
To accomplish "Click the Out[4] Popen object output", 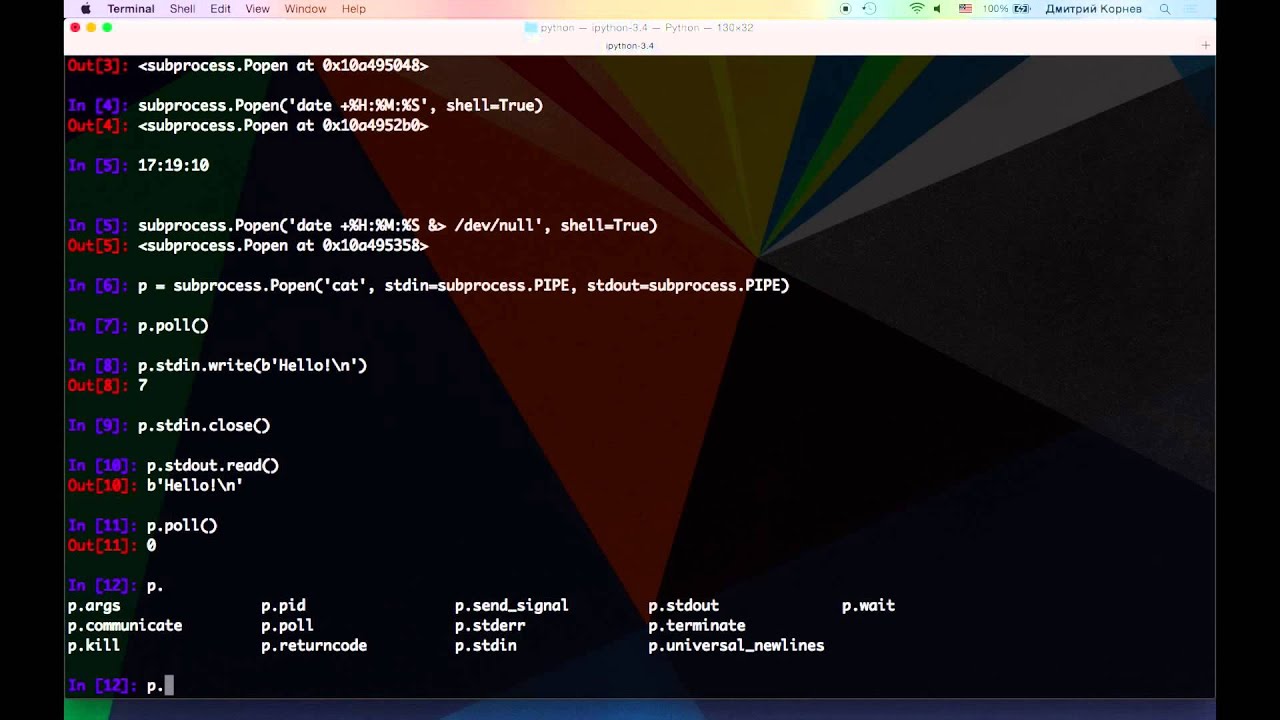I will 283,125.
